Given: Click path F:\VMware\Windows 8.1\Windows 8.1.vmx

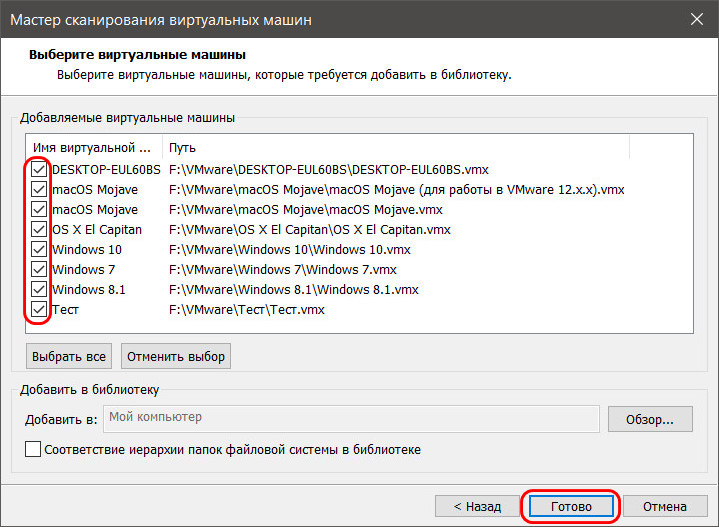Looking at the screenshot, I should pos(294,289).
